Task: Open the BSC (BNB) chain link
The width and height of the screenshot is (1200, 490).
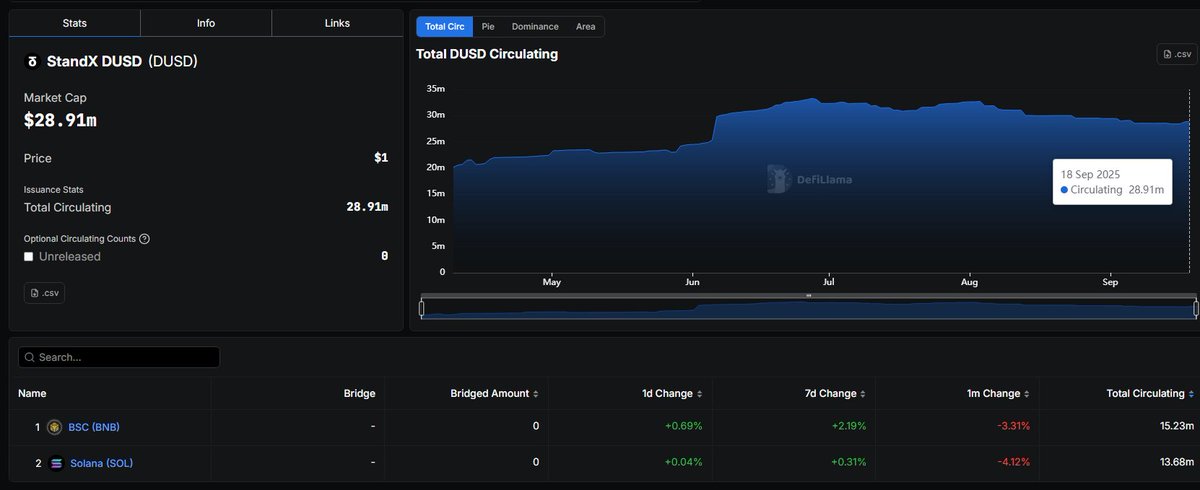Action: [94, 427]
